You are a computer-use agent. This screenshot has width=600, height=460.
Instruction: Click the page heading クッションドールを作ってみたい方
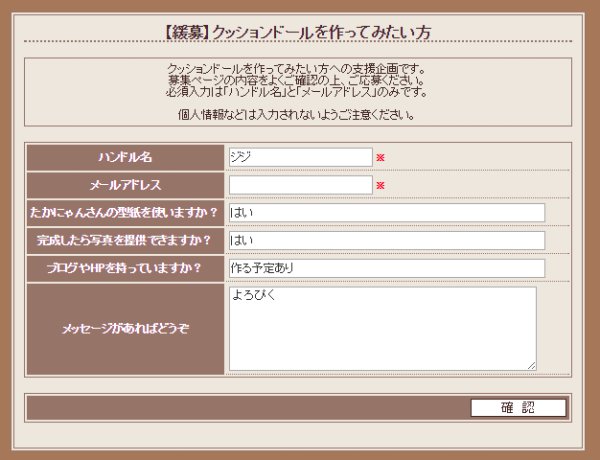click(x=298, y=32)
